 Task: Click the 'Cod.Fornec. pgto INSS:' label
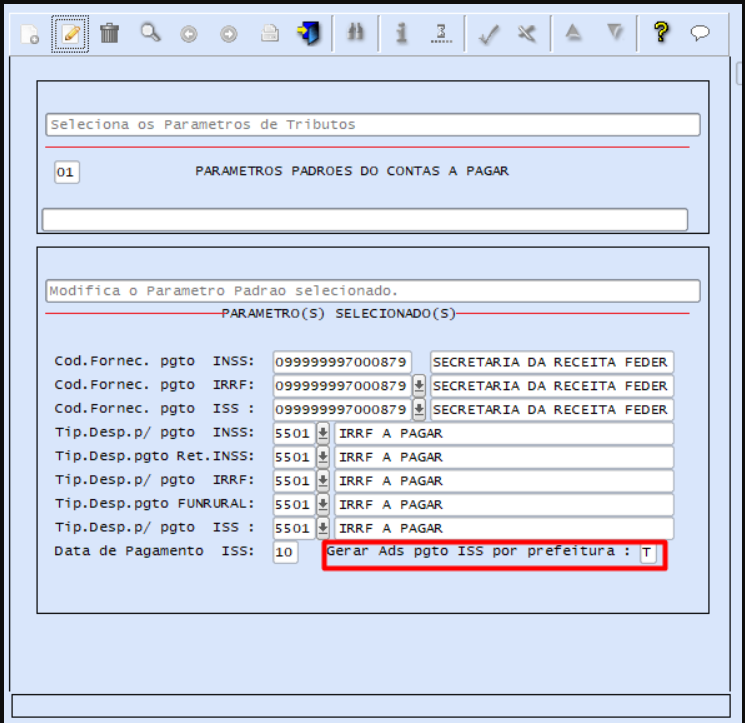click(154, 361)
